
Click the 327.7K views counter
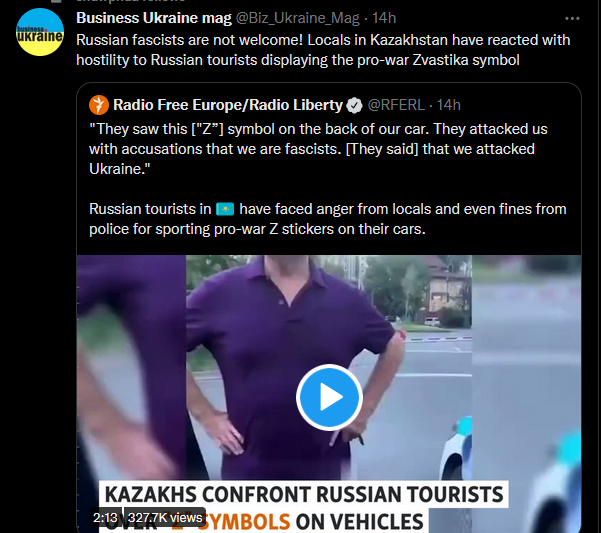pos(165,518)
